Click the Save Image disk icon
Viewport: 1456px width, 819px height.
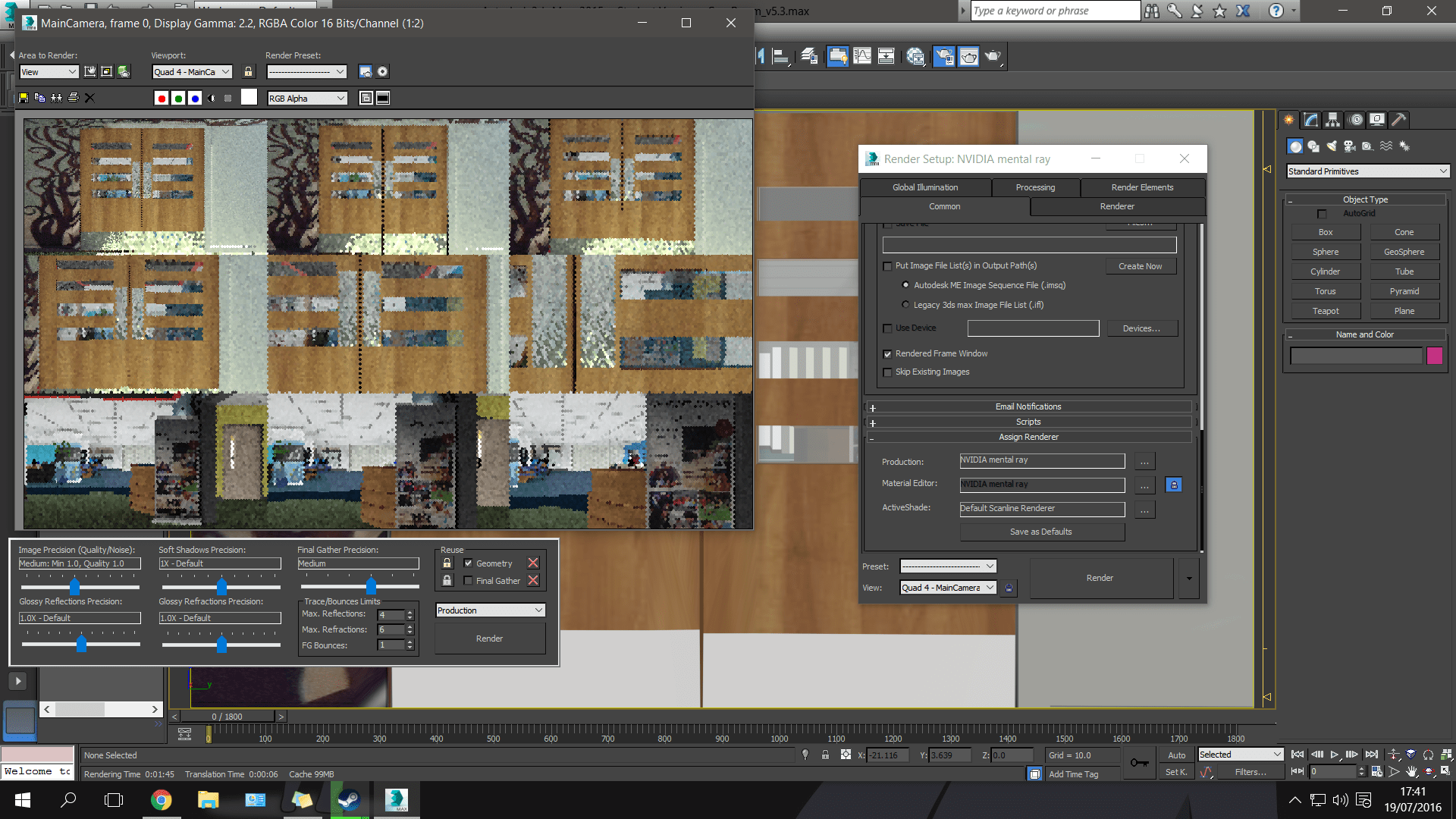click(x=24, y=98)
